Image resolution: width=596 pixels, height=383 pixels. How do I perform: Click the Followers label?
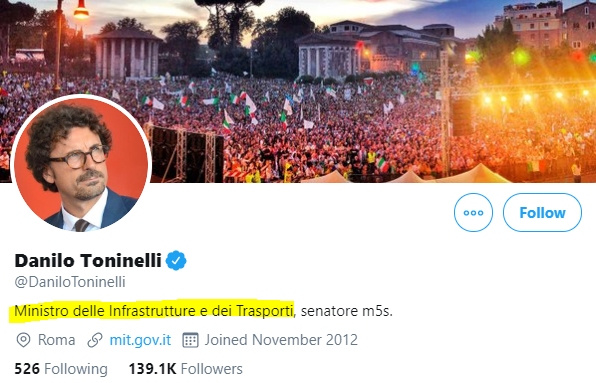tap(211, 369)
